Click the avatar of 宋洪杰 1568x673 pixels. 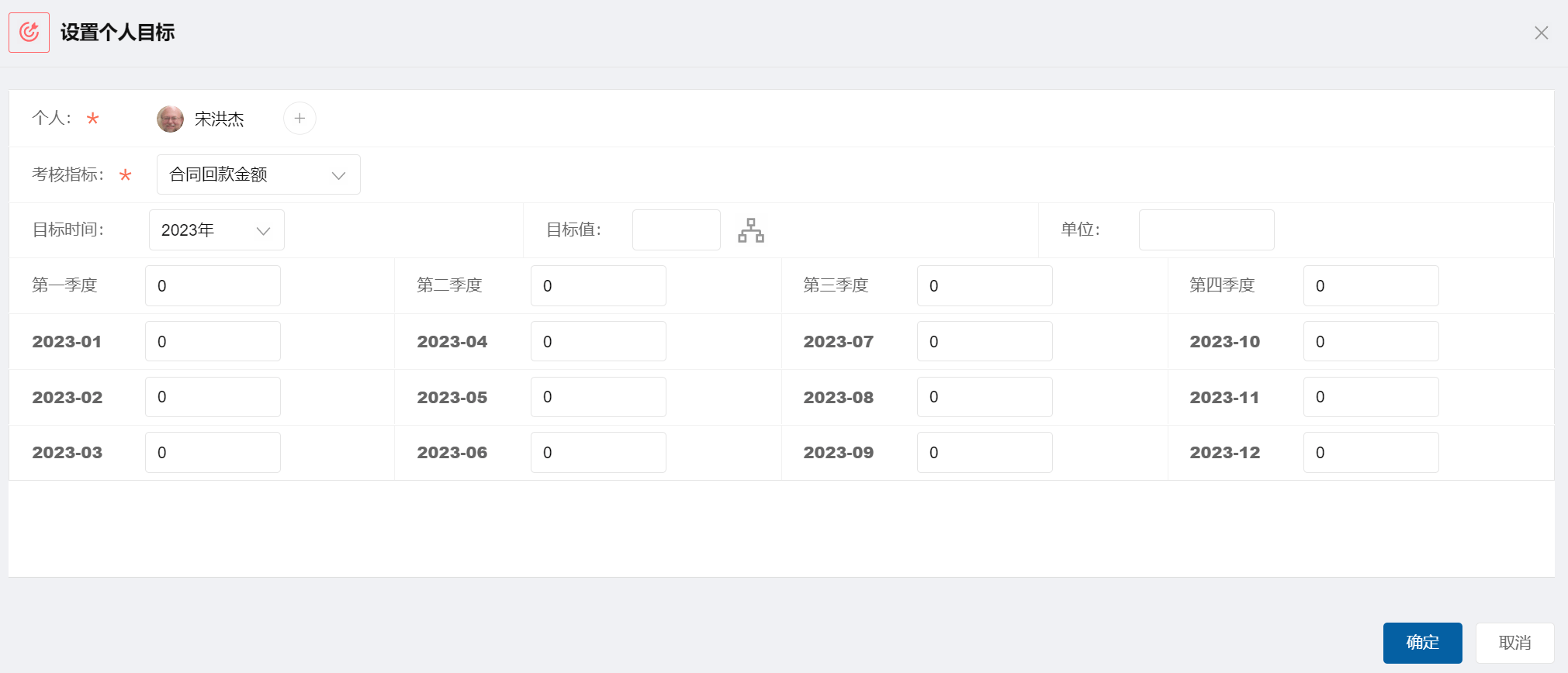(170, 119)
